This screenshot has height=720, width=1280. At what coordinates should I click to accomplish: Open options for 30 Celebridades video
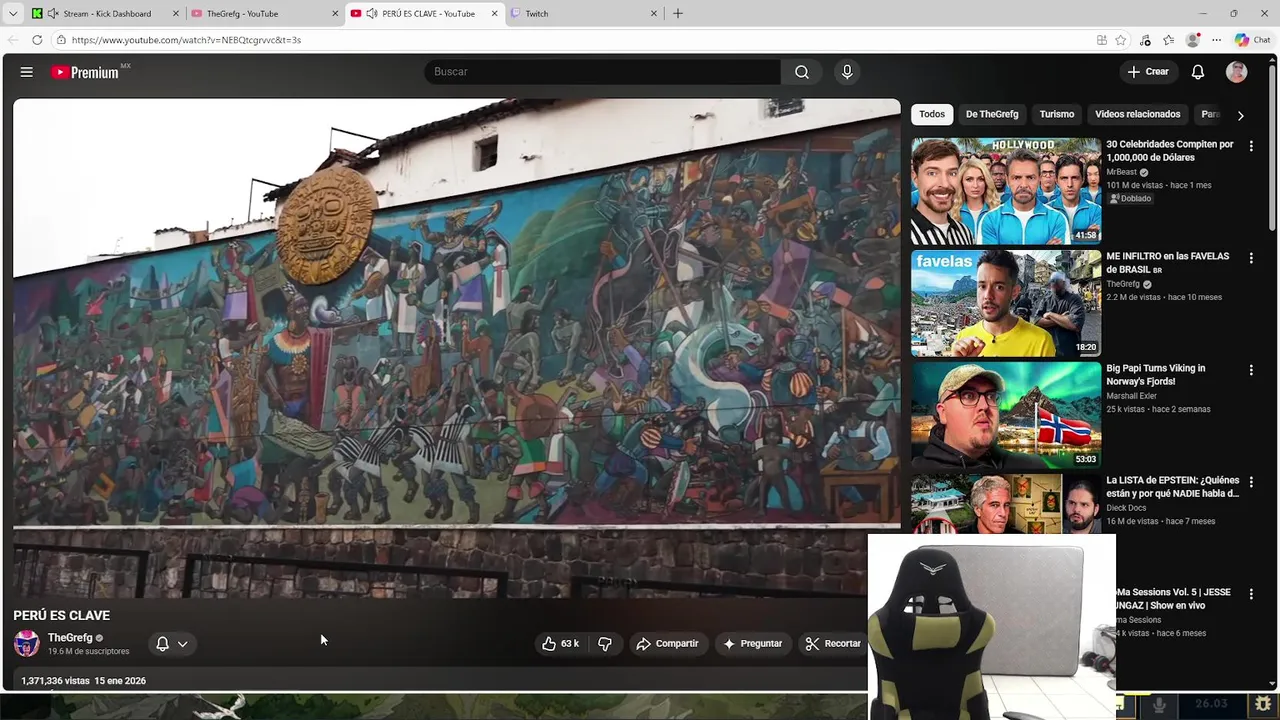(1251, 146)
